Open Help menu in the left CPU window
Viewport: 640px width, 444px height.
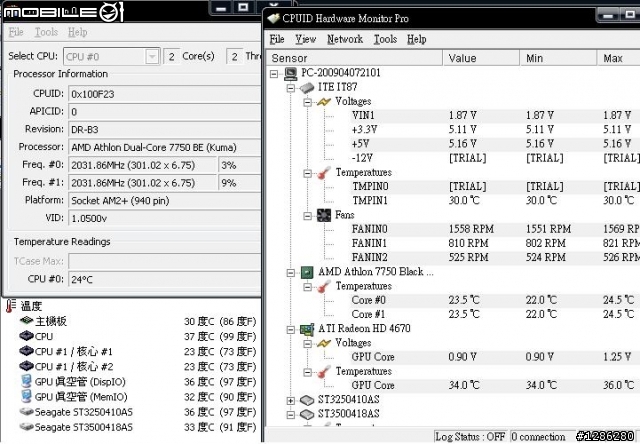click(x=78, y=32)
